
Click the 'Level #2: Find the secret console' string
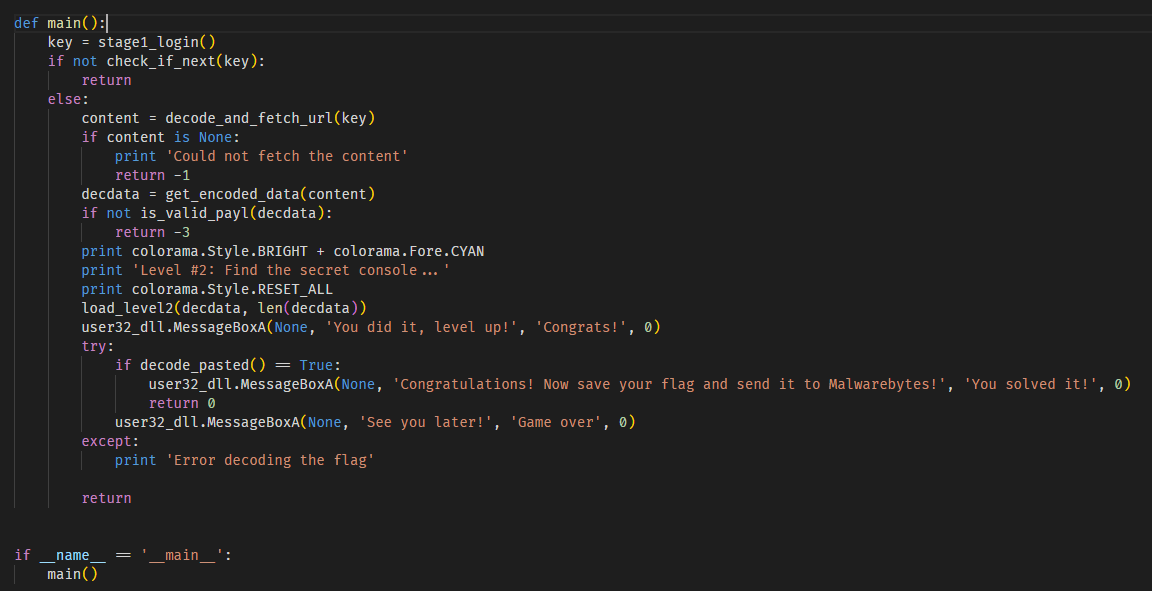(291, 270)
